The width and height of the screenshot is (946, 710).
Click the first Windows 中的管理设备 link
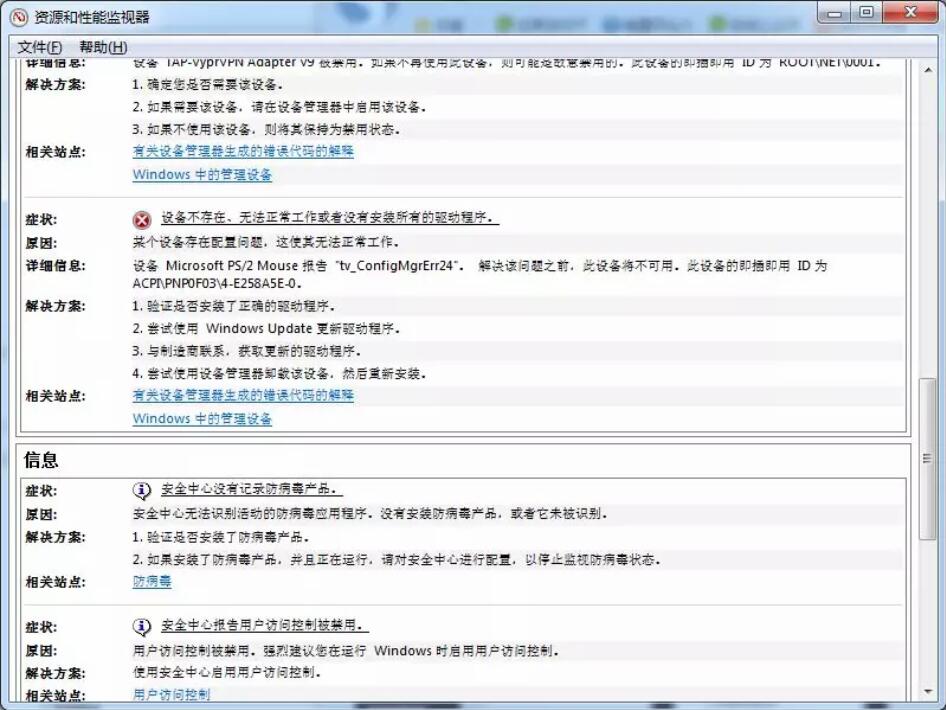[x=202, y=175]
